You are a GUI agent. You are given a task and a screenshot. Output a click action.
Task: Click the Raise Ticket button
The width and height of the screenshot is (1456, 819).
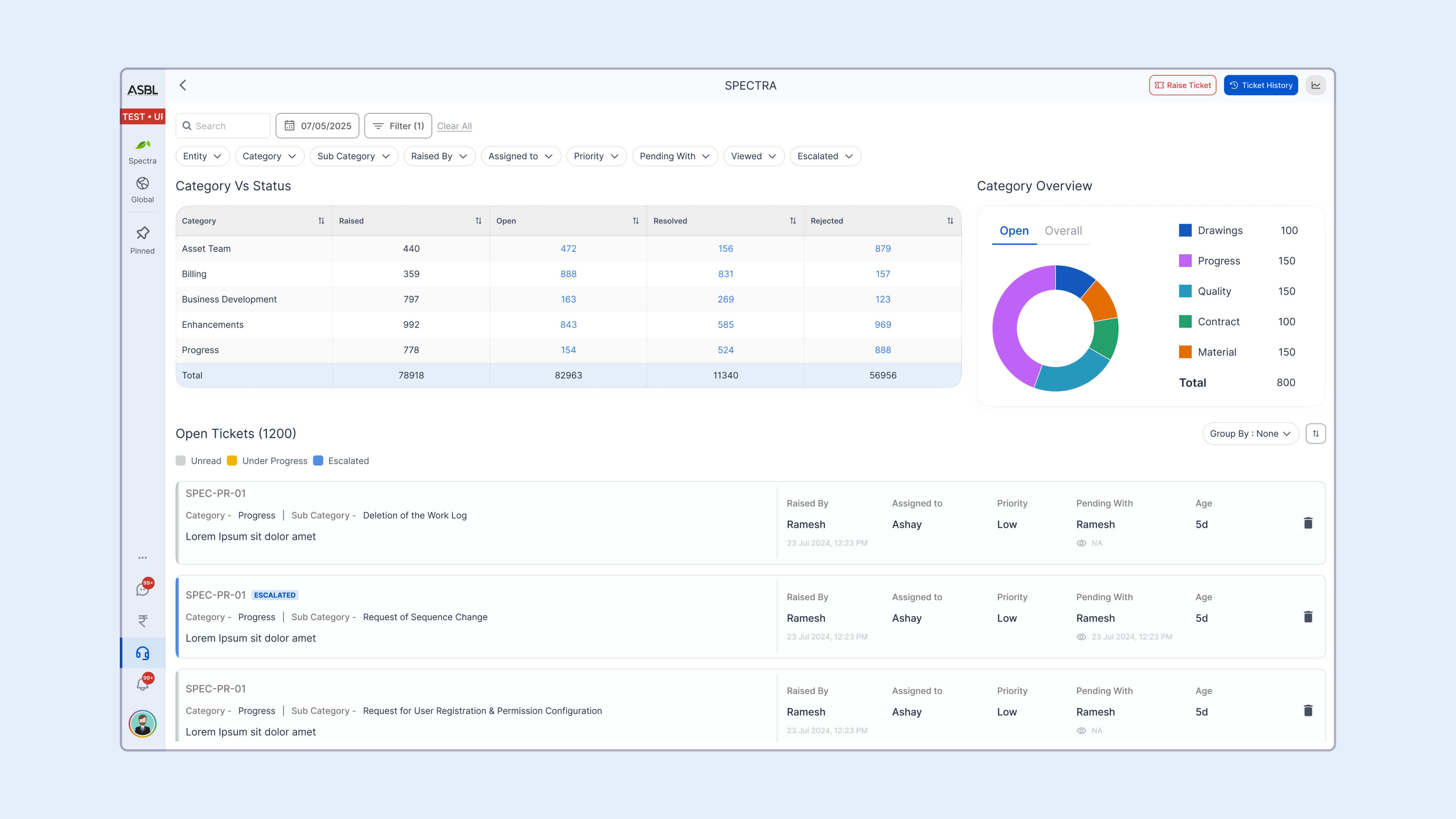[x=1183, y=85]
